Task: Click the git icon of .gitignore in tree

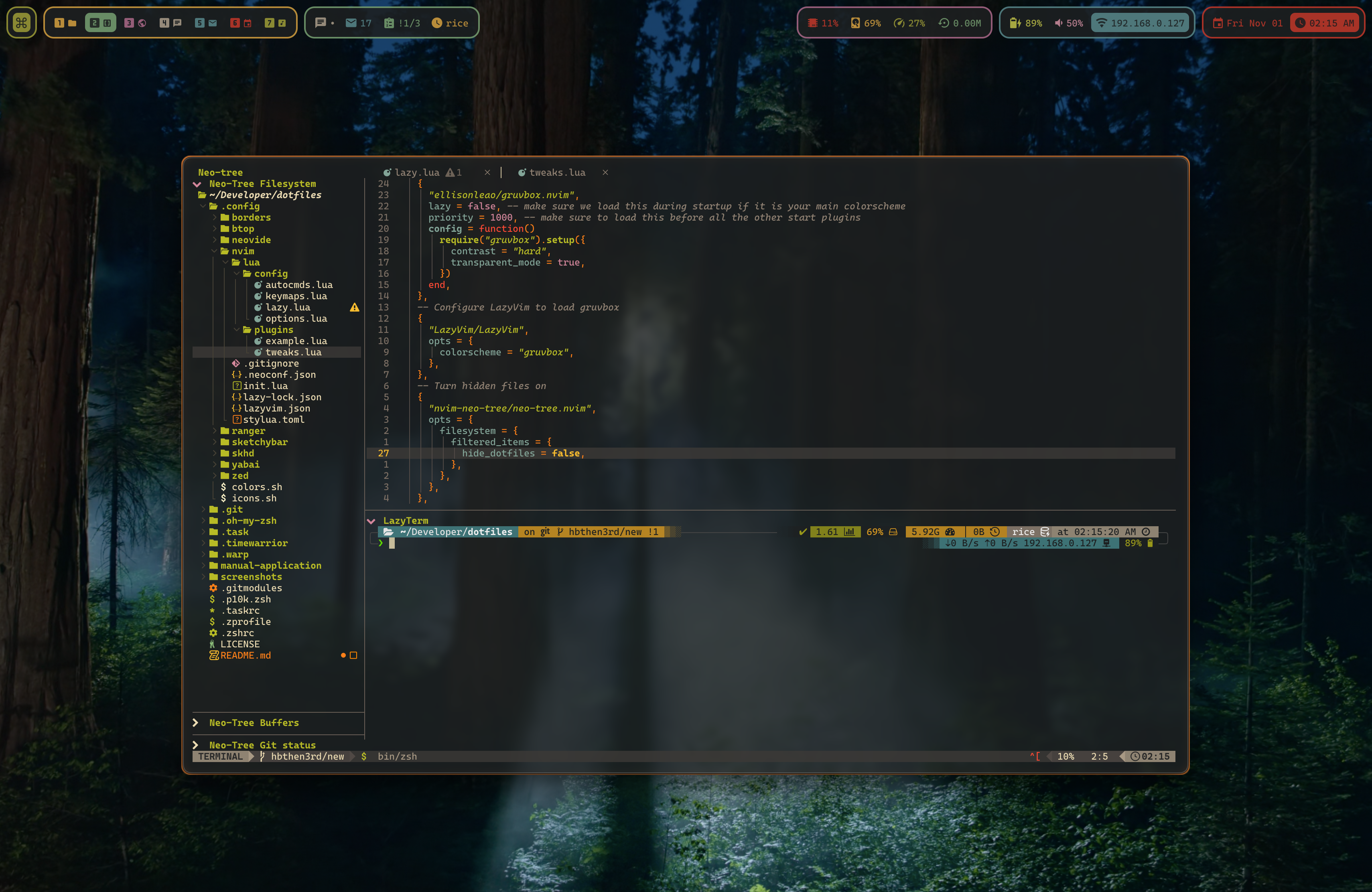Action: [x=236, y=364]
